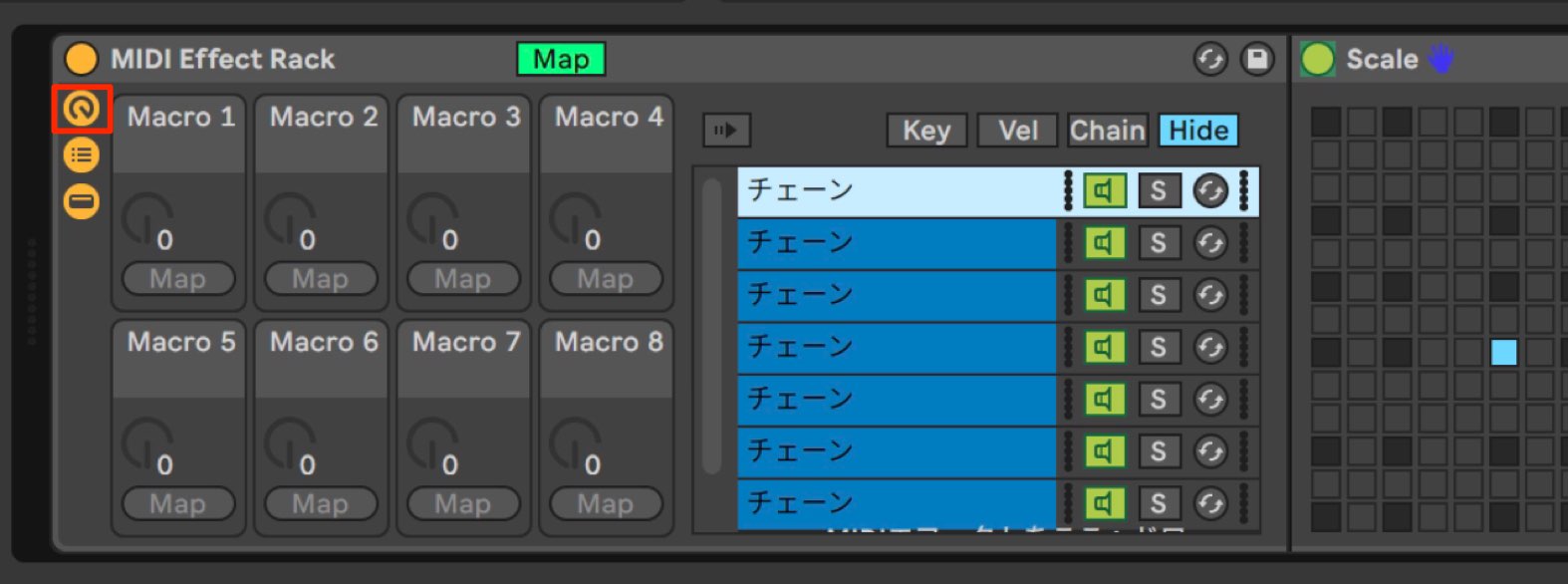
Task: Click the Macro 5 title label
Action: (181, 342)
